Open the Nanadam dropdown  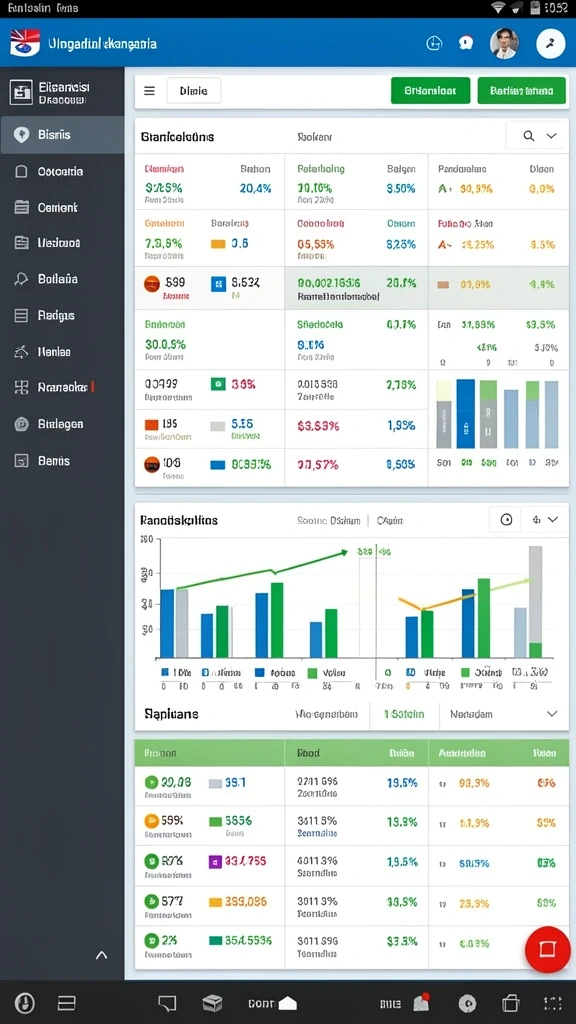504,714
